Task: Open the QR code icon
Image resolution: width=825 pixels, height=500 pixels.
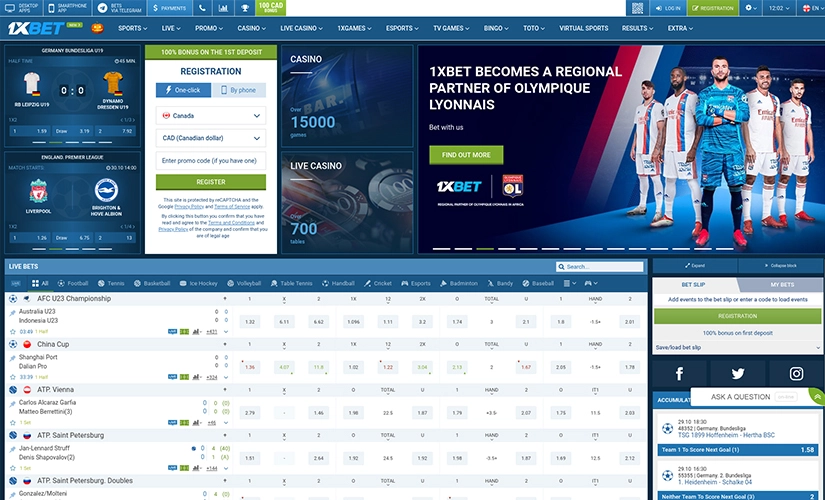Action: [x=637, y=8]
